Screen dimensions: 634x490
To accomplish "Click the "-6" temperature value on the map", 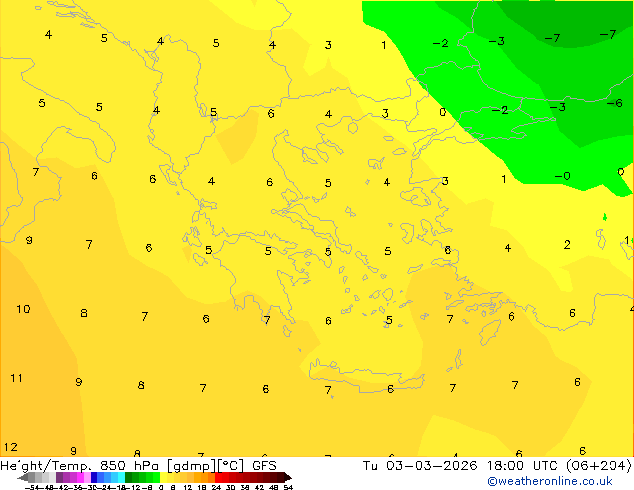I will pos(615,103).
